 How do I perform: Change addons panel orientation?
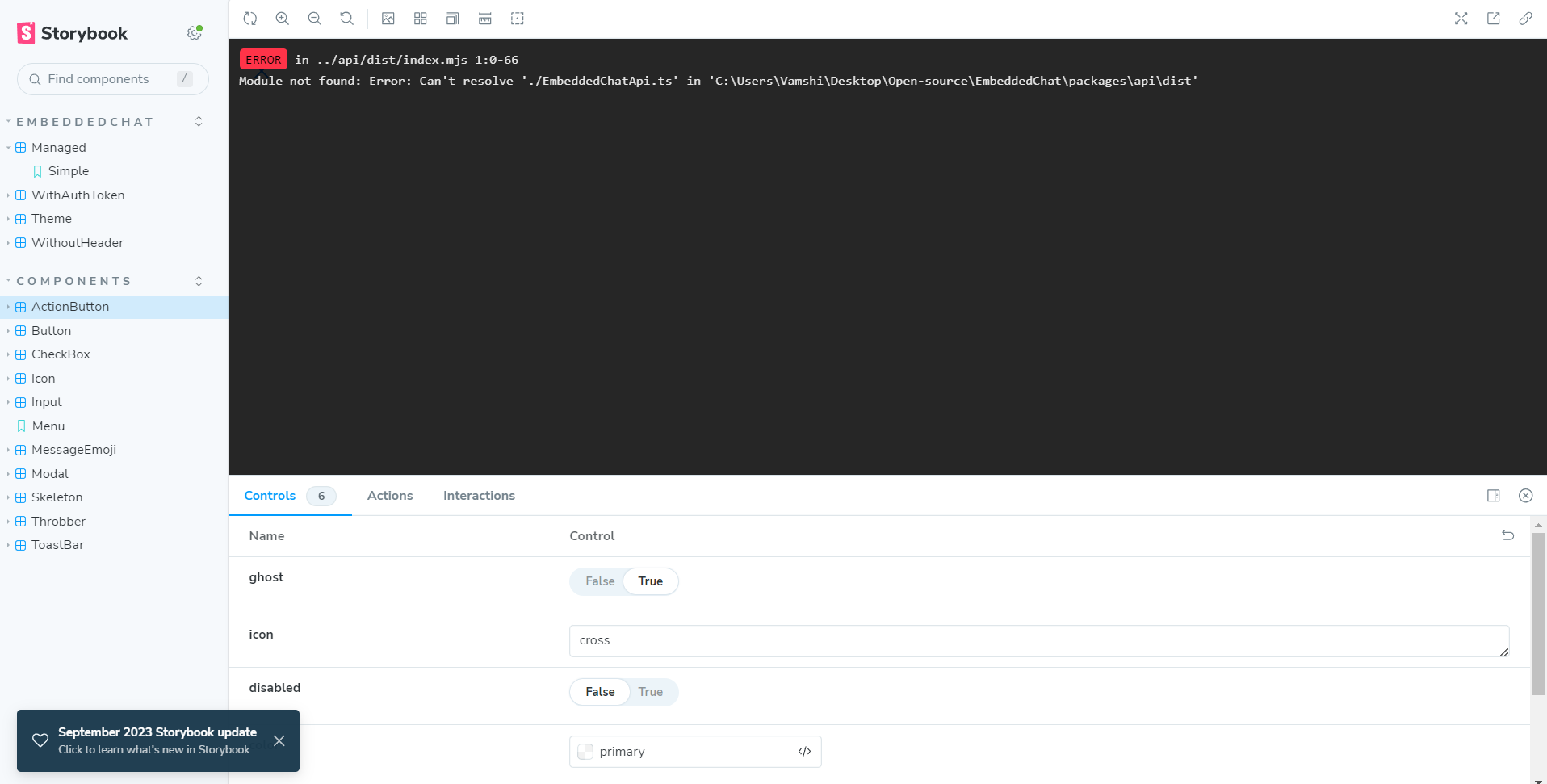1494,496
